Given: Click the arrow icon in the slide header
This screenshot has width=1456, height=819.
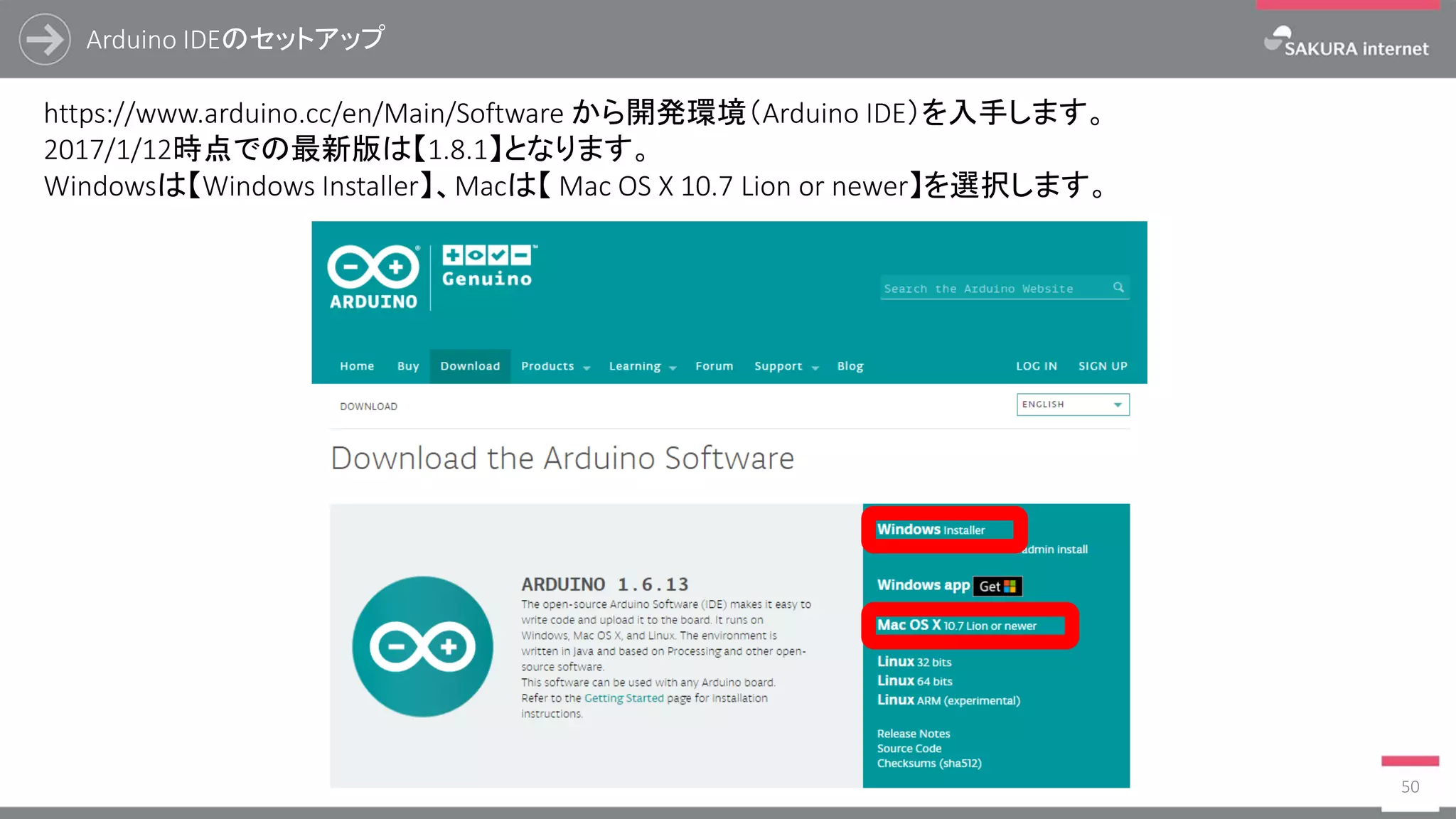Looking at the screenshot, I should [45, 39].
